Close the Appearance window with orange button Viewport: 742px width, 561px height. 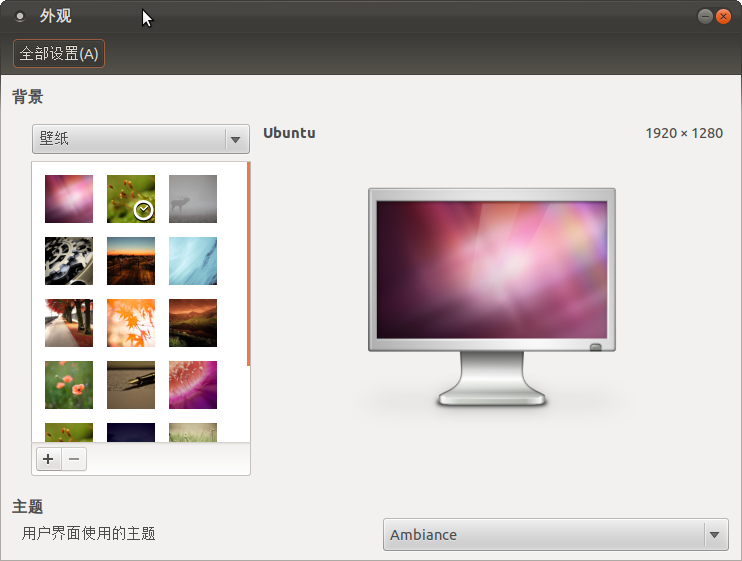tap(723, 17)
